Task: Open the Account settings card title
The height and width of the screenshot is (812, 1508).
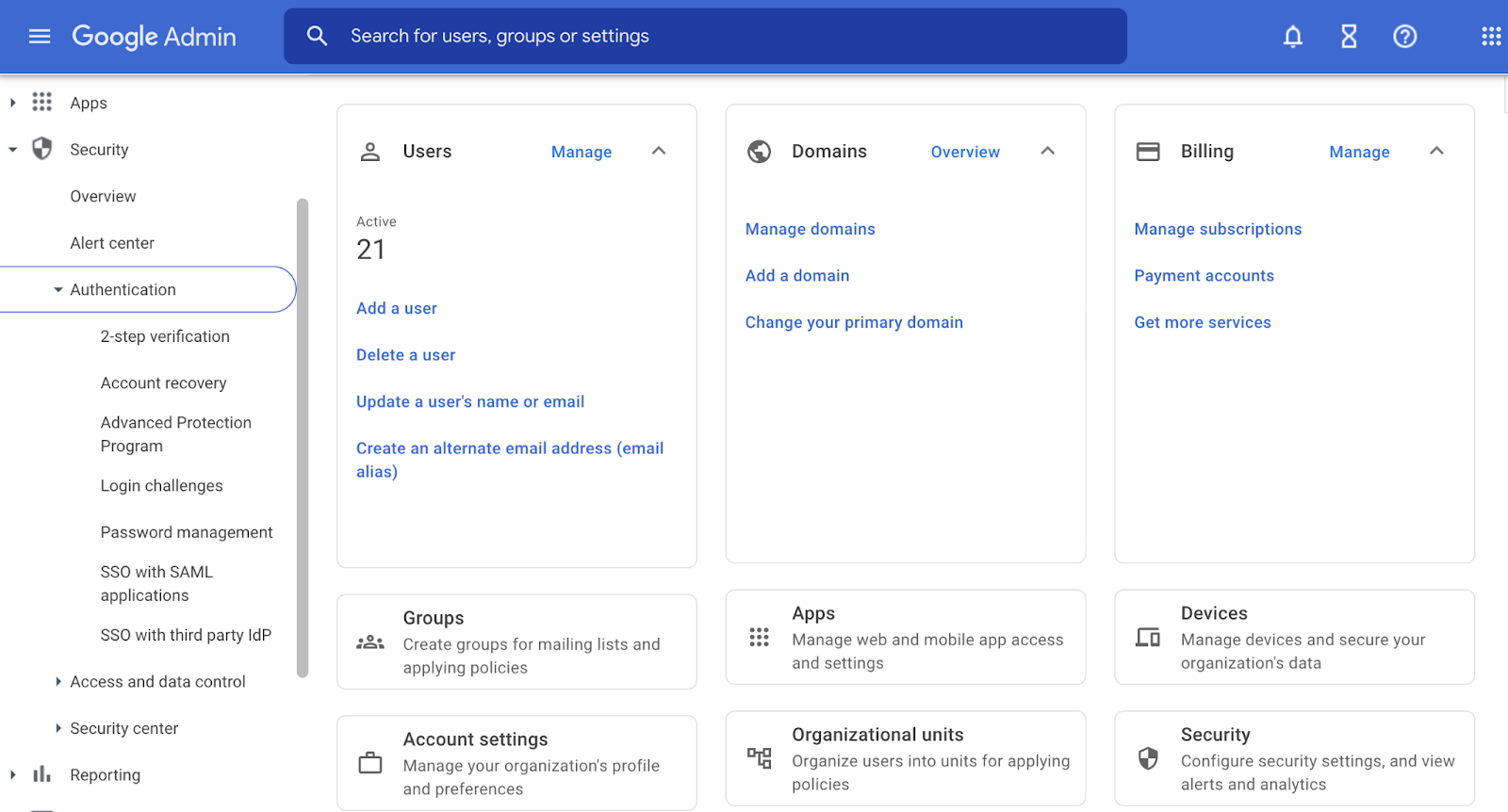Action: tap(475, 739)
